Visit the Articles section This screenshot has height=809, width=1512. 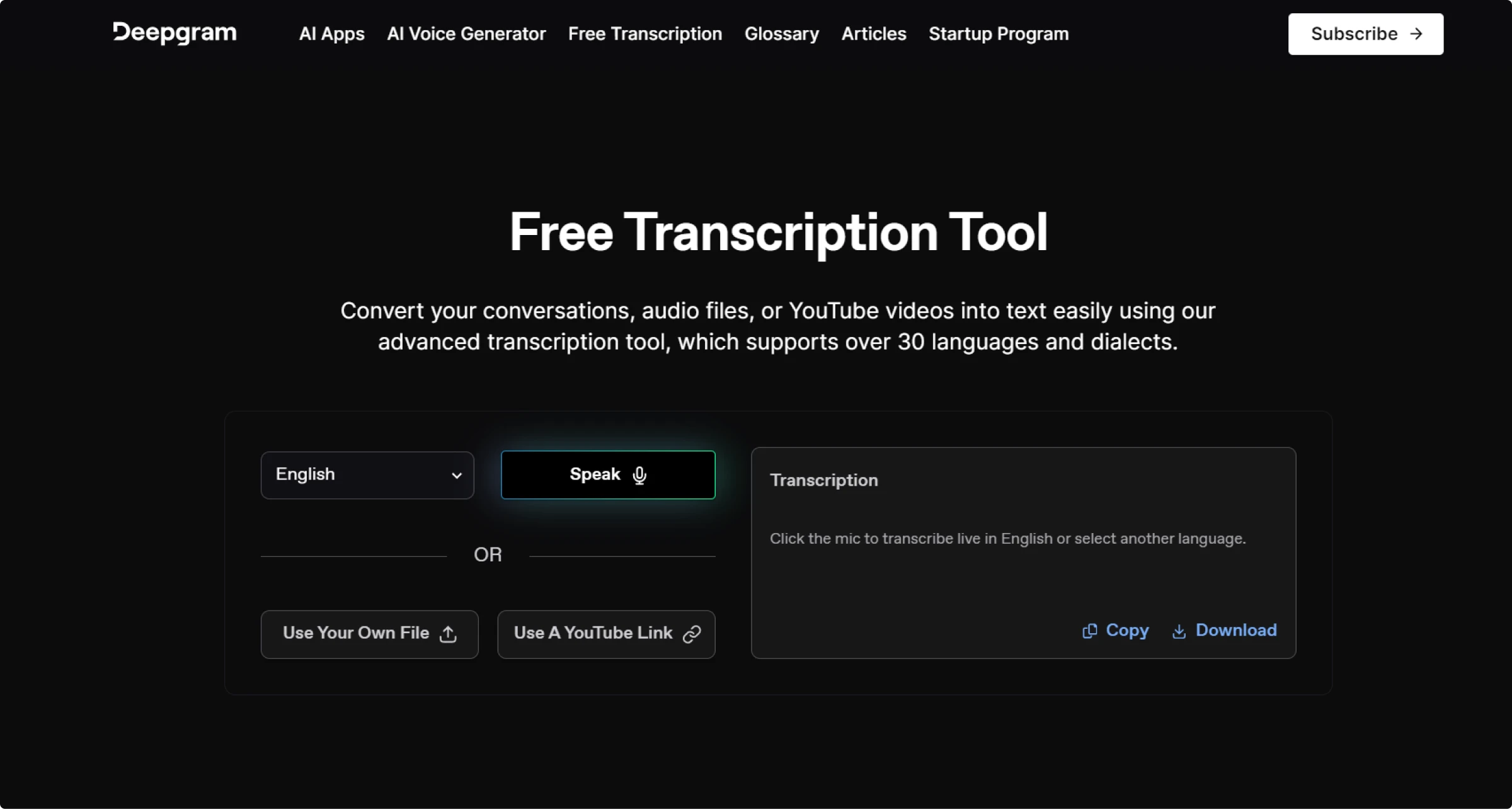(874, 34)
